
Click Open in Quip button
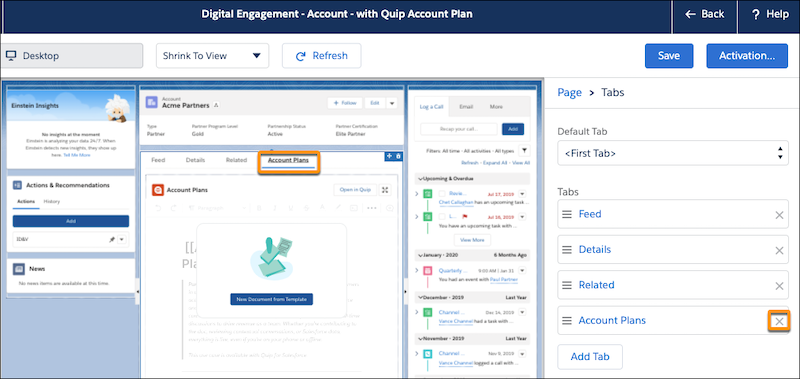click(x=355, y=190)
